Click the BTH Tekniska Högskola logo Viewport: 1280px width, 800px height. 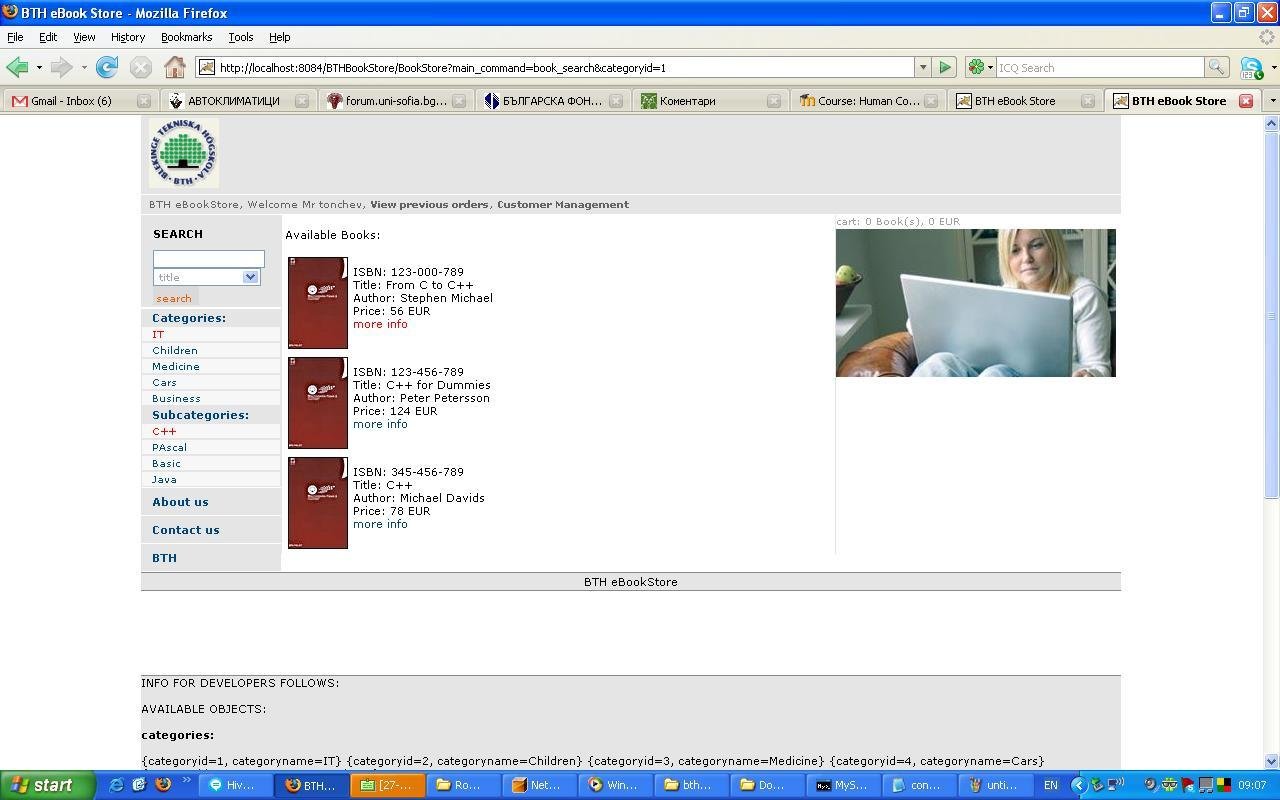coord(182,151)
